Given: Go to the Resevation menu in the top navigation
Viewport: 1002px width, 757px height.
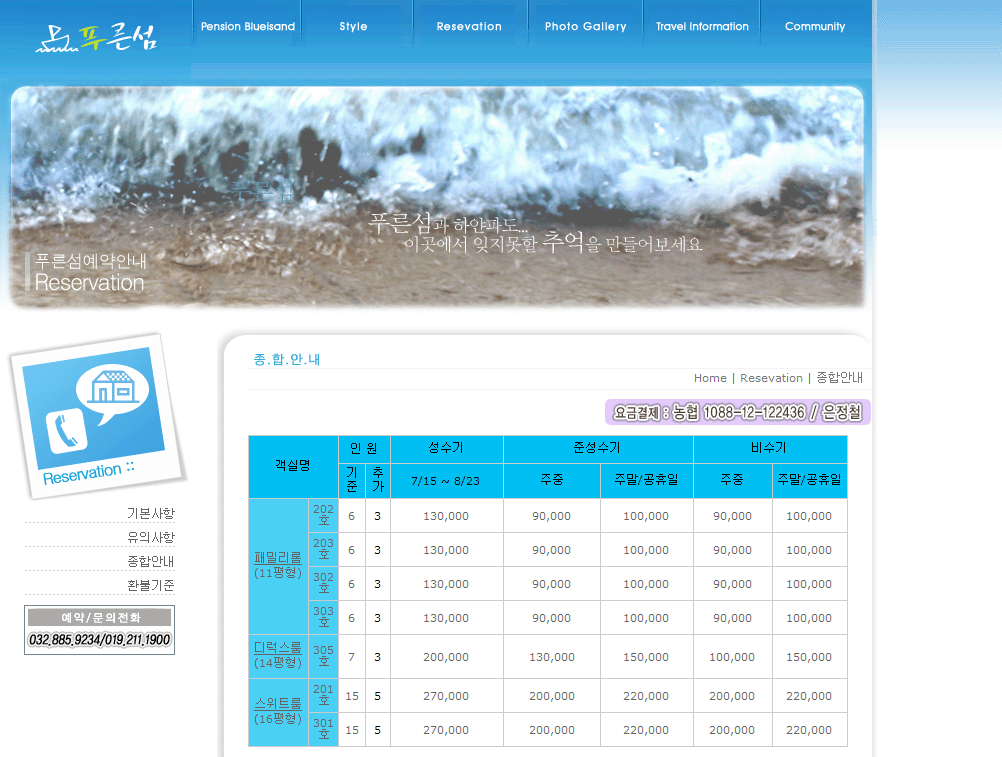Looking at the screenshot, I should (x=469, y=26).
